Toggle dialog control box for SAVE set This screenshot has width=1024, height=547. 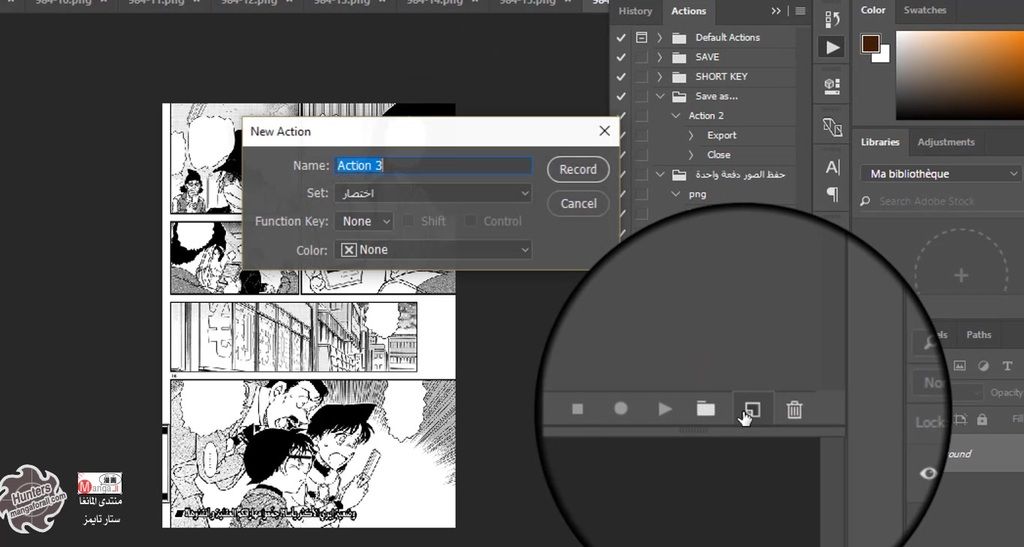[x=642, y=57]
